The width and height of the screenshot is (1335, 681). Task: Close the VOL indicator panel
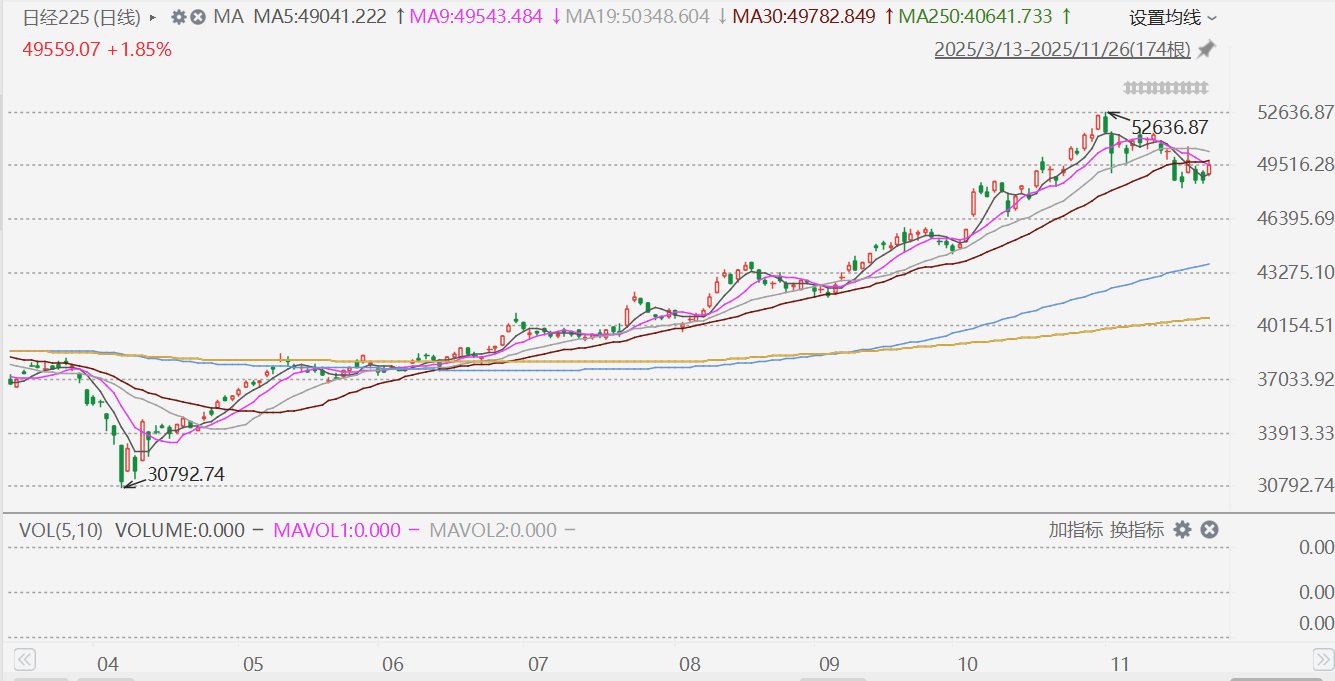point(1209,530)
